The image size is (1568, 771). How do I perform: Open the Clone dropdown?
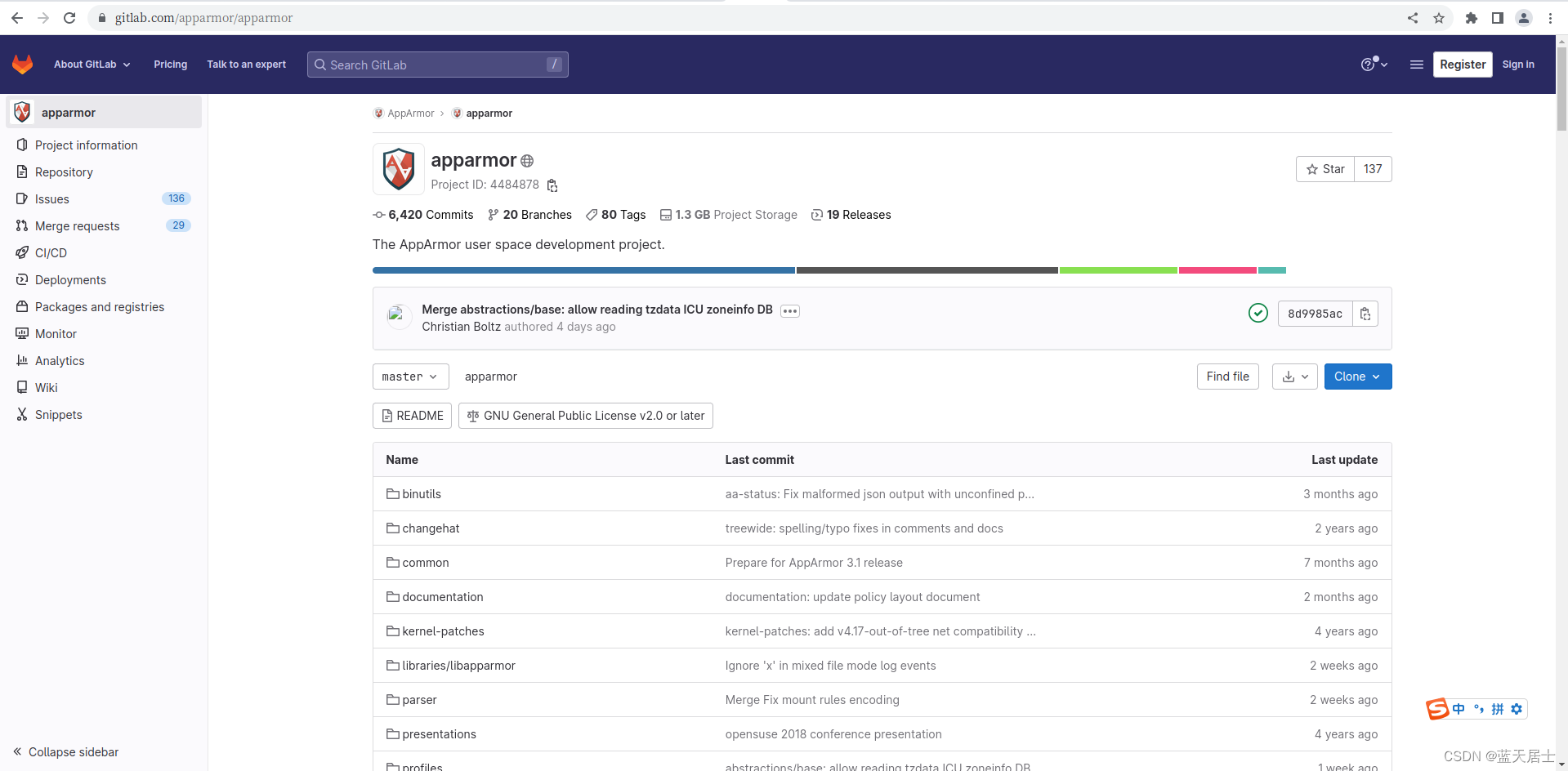click(1358, 377)
